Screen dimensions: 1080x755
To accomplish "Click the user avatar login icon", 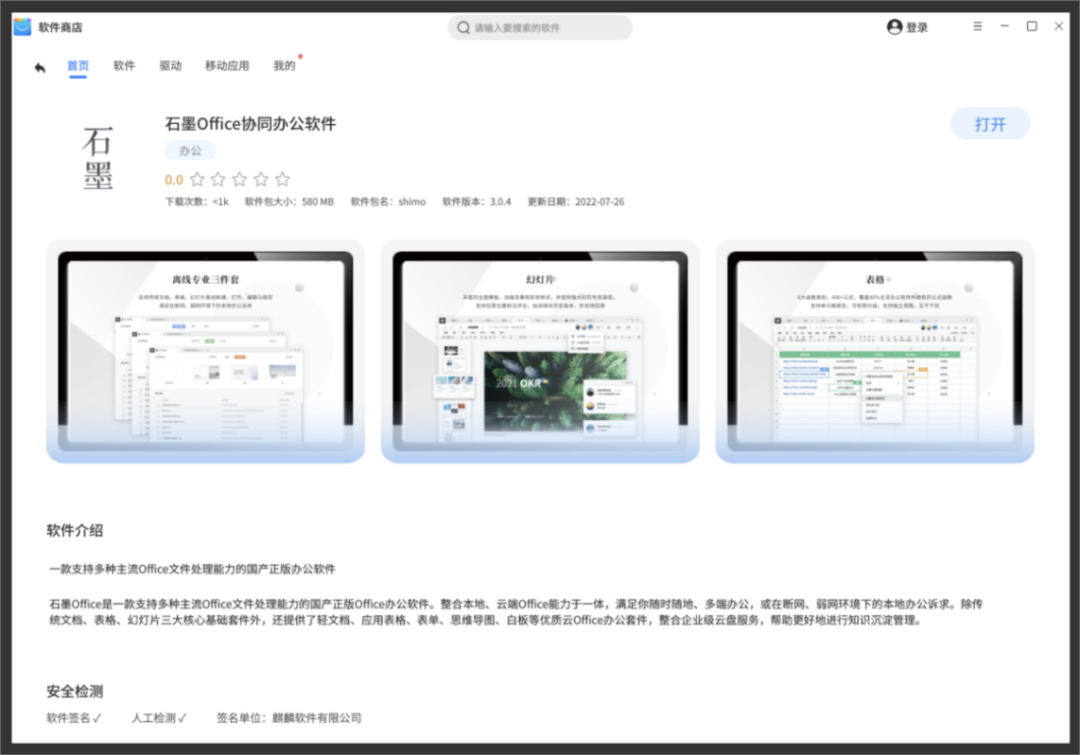I will (895, 27).
